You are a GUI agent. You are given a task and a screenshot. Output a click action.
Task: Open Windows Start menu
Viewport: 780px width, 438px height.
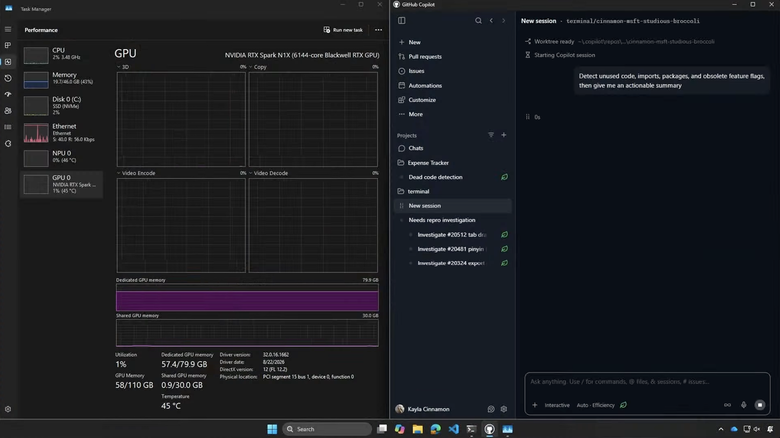pyautogui.click(x=272, y=429)
